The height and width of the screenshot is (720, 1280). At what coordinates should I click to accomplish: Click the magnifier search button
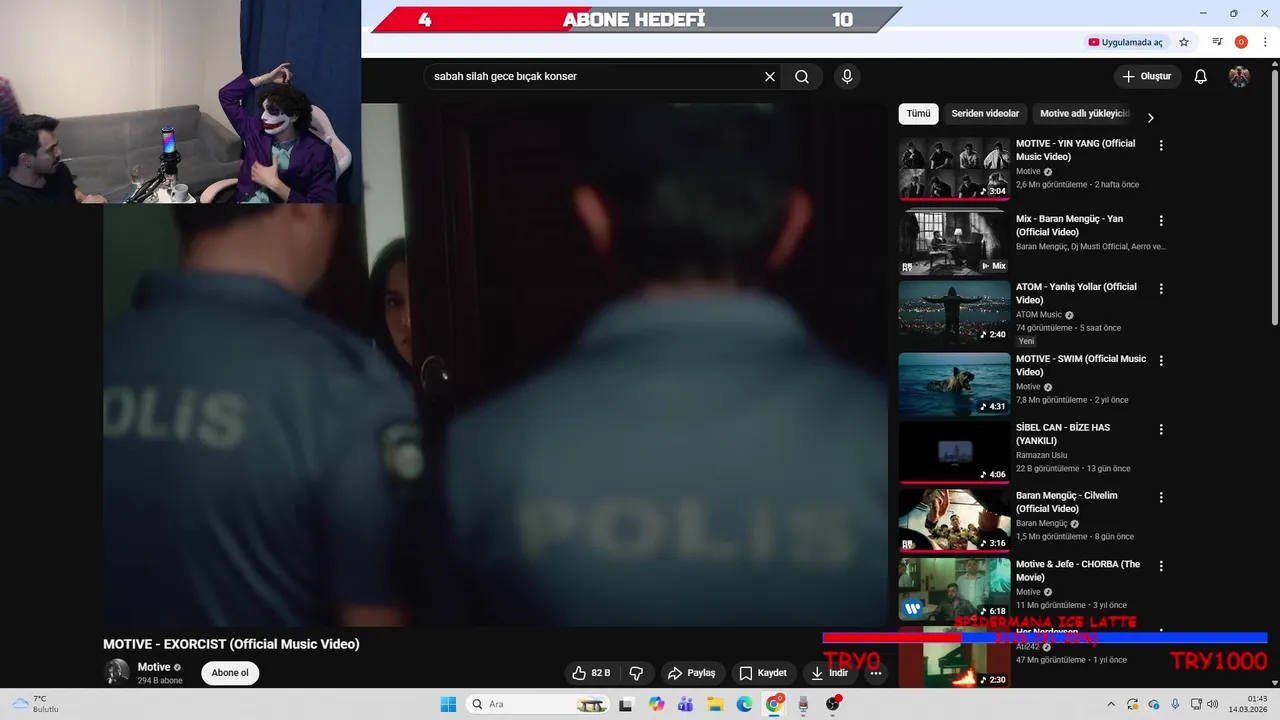802,76
